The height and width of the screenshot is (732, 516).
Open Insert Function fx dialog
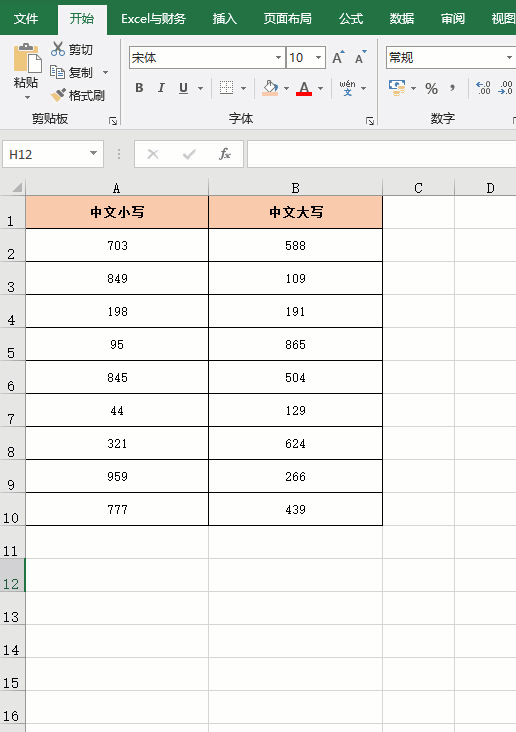tap(225, 154)
